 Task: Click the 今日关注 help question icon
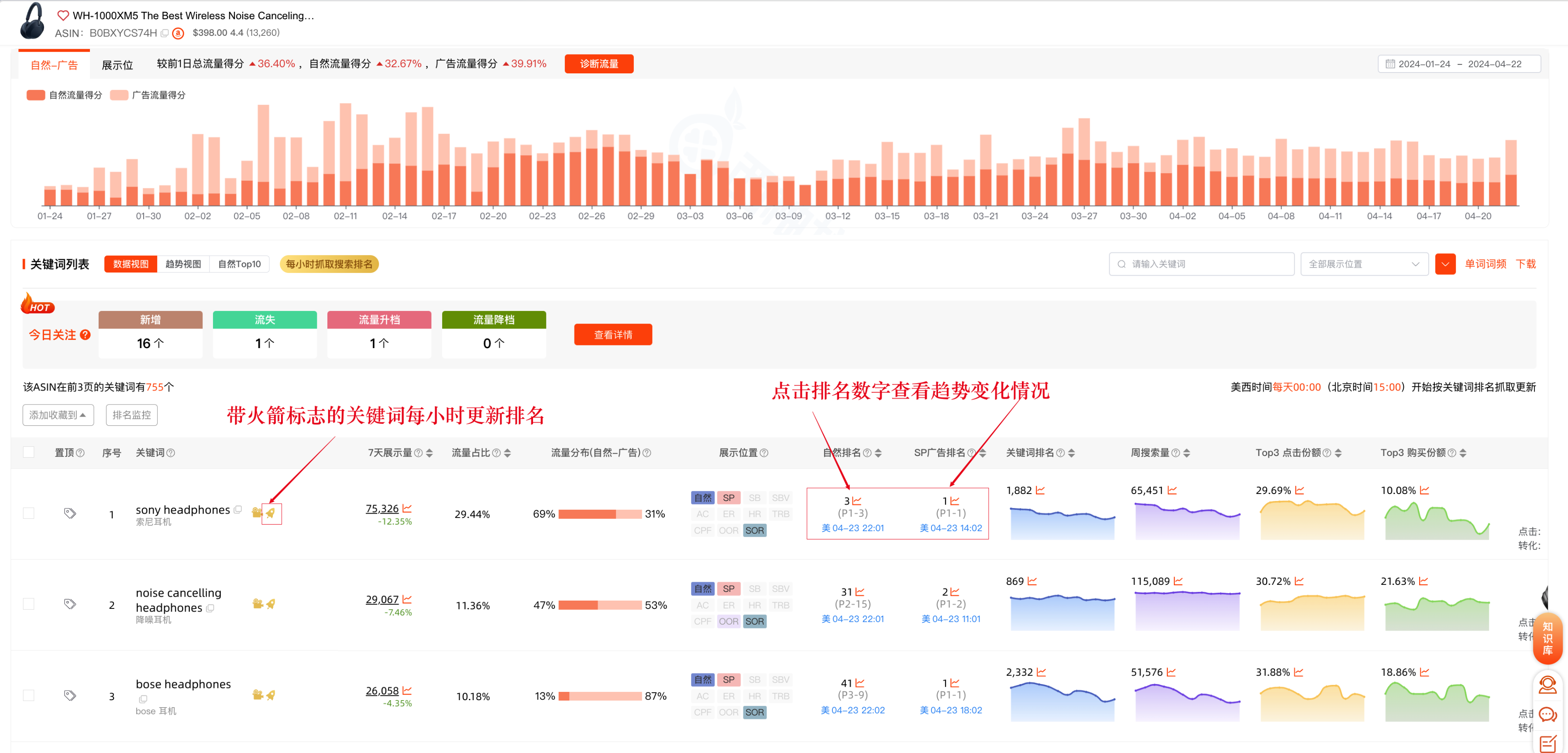click(85, 335)
